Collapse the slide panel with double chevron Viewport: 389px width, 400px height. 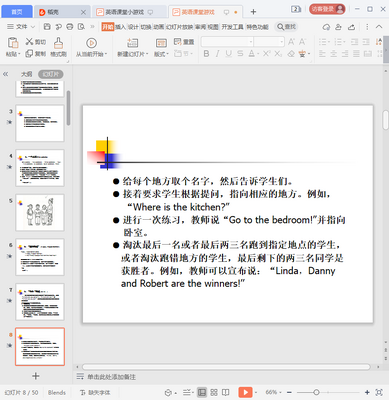coord(6,74)
